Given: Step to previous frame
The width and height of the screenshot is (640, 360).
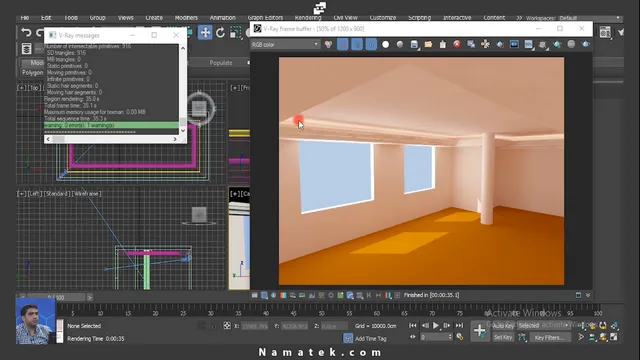Looking at the screenshot, I should [x=425, y=325].
